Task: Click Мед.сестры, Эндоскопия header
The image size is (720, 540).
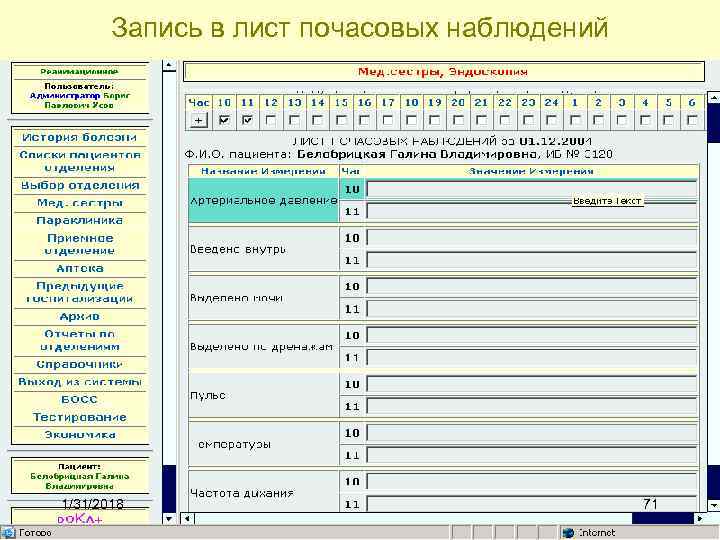Action: click(443, 72)
